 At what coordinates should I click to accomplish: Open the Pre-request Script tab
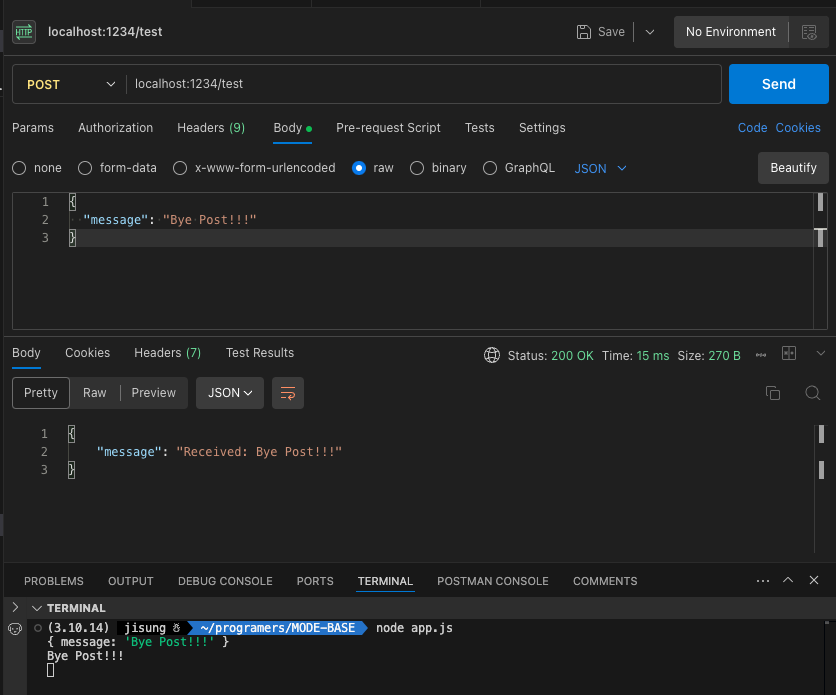388,128
